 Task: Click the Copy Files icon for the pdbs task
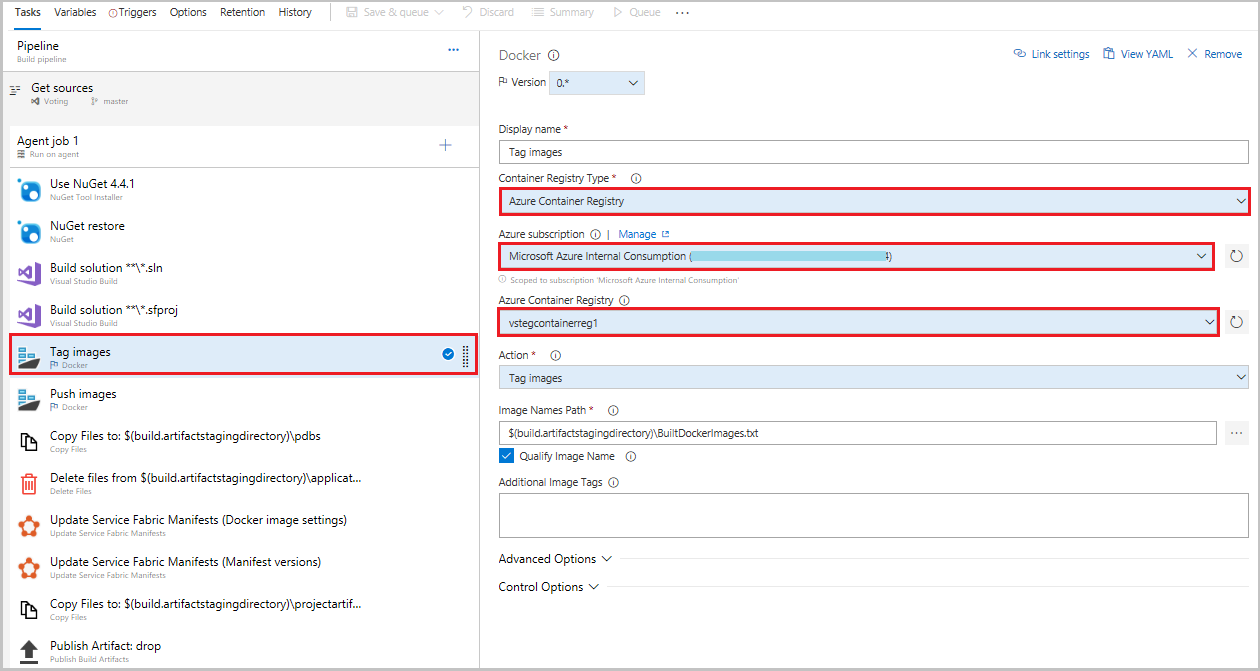29,441
